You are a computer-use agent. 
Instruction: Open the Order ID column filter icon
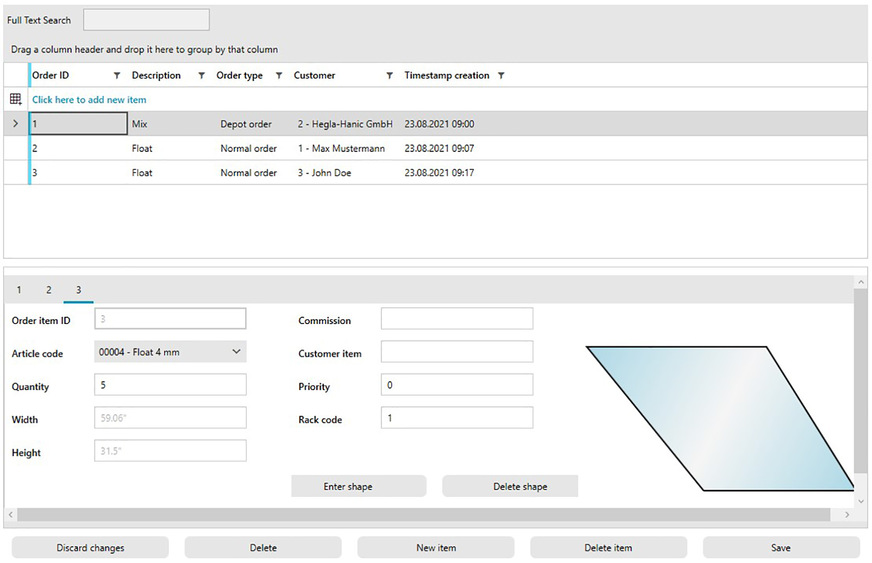[117, 76]
